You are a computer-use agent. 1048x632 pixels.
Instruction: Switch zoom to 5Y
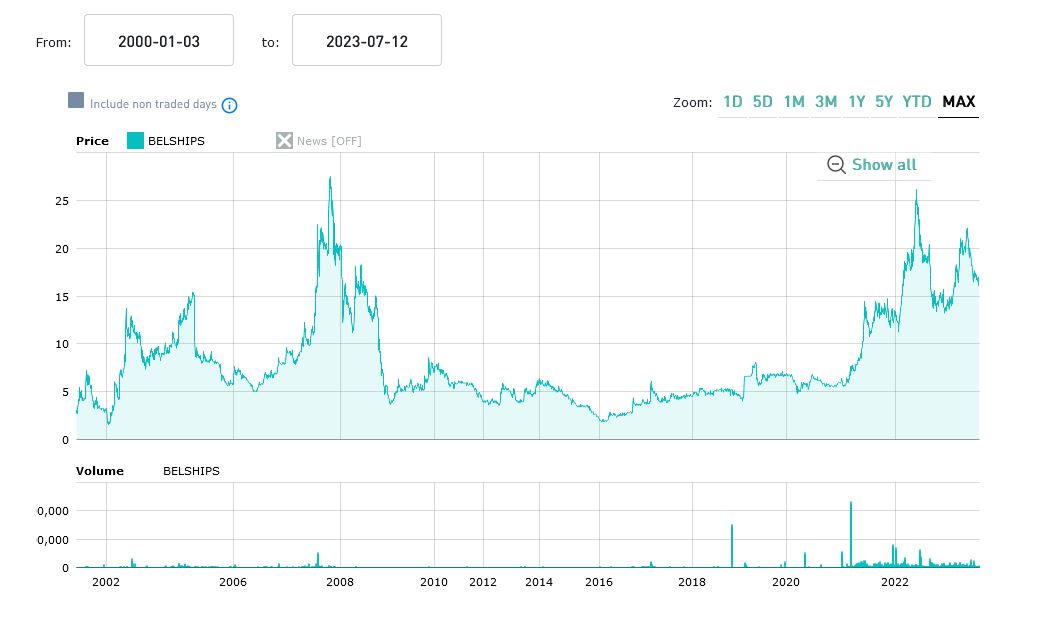(x=884, y=102)
